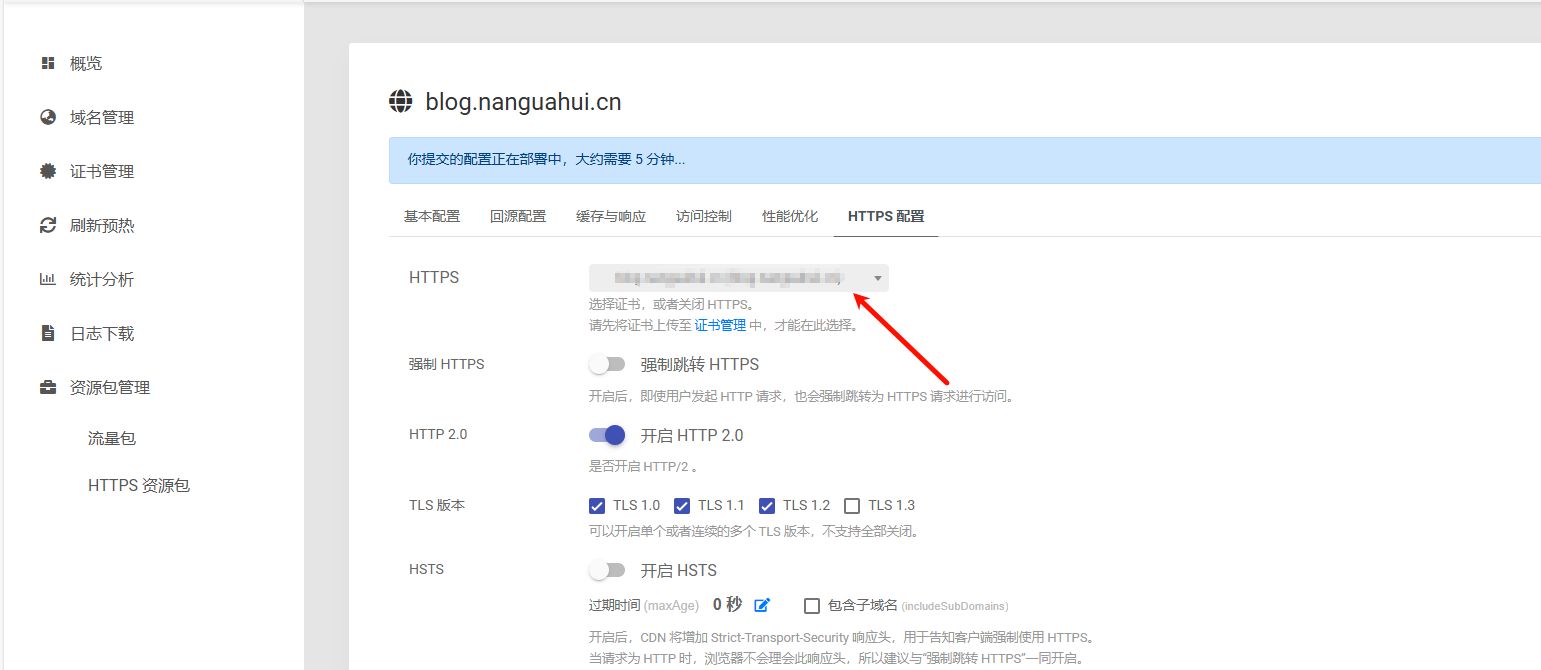
Task: Click the certificate management badge icon
Action: [x=47, y=172]
